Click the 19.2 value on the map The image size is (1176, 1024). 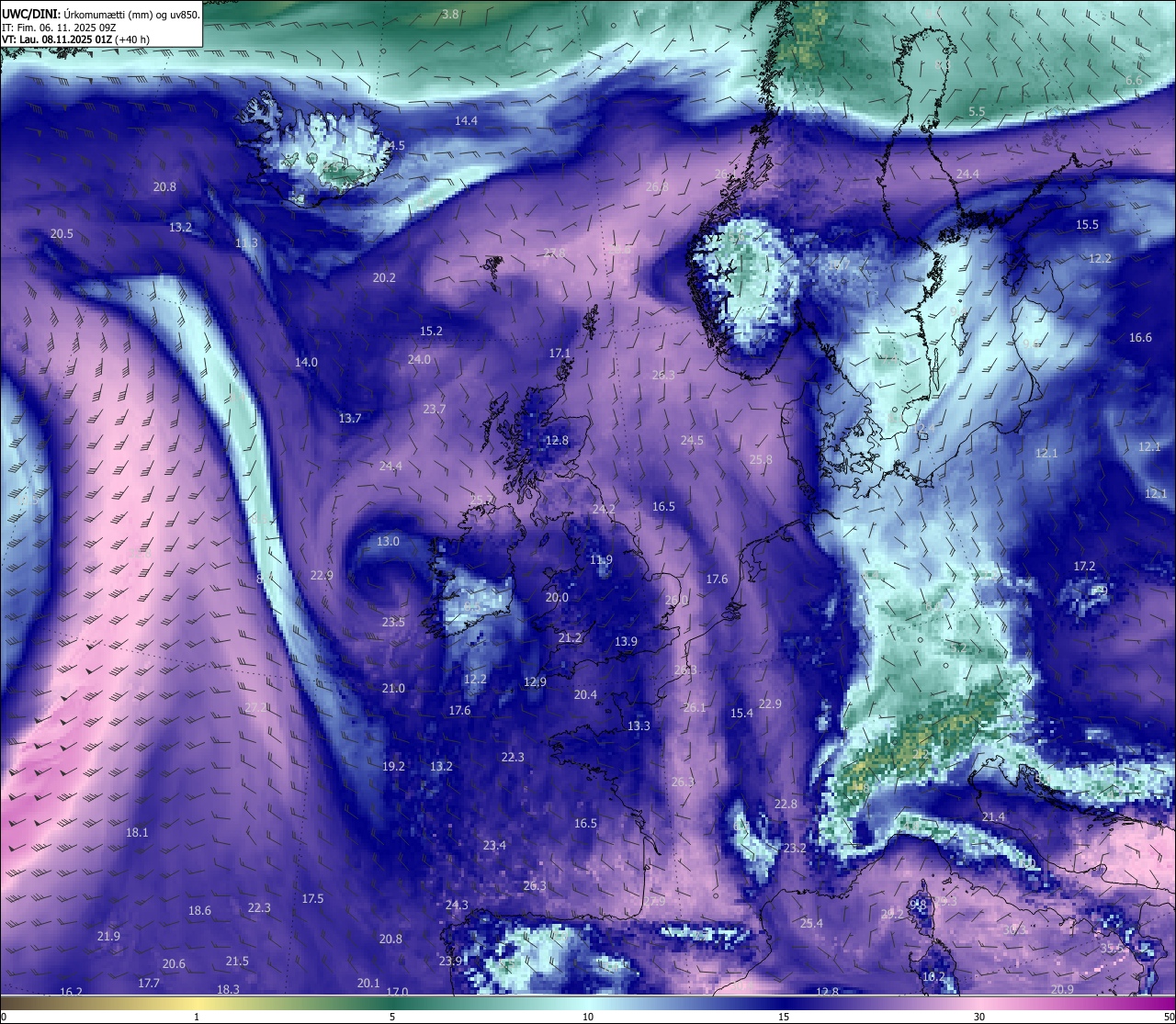pyautogui.click(x=393, y=767)
